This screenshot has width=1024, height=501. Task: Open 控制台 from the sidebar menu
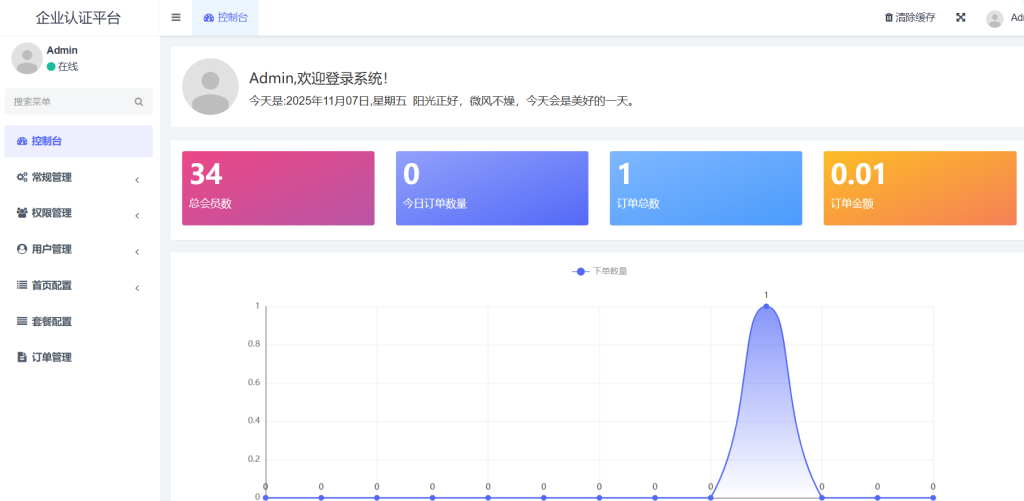[78, 141]
